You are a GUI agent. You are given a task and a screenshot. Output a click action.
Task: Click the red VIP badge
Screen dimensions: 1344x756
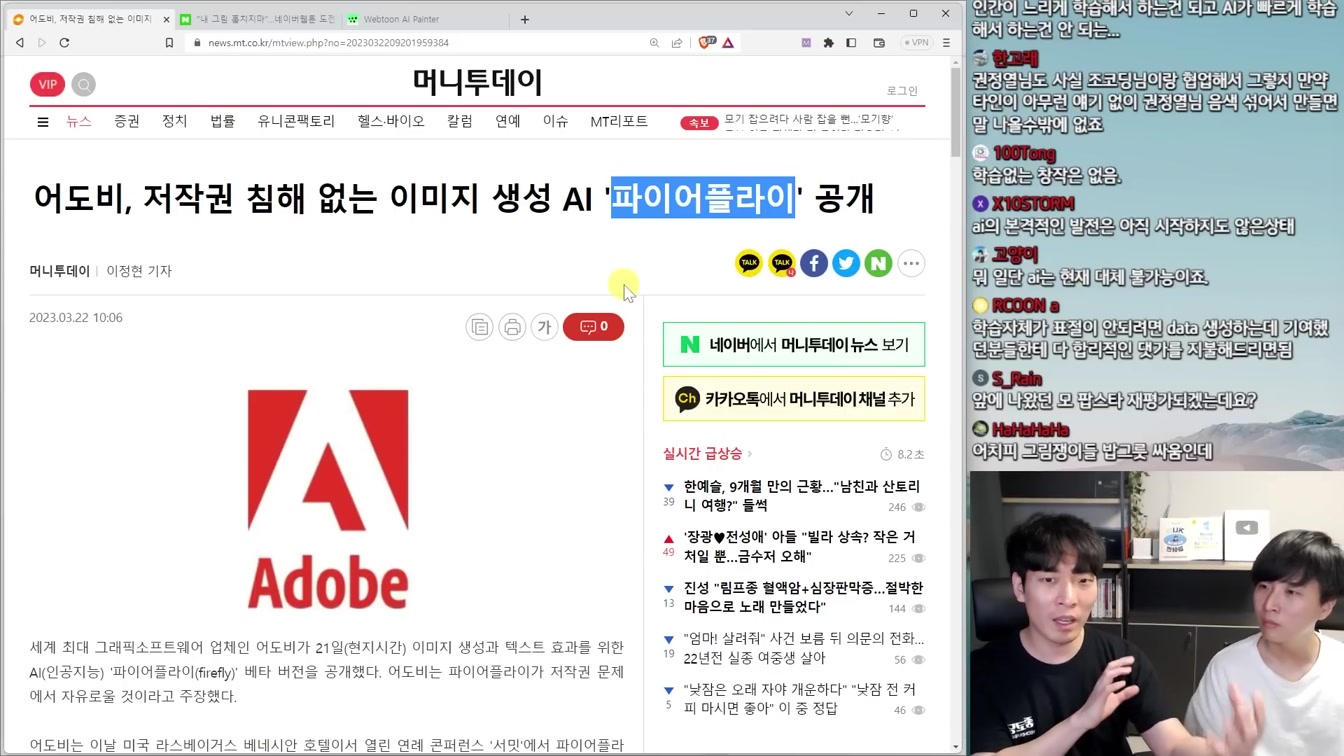(47, 85)
